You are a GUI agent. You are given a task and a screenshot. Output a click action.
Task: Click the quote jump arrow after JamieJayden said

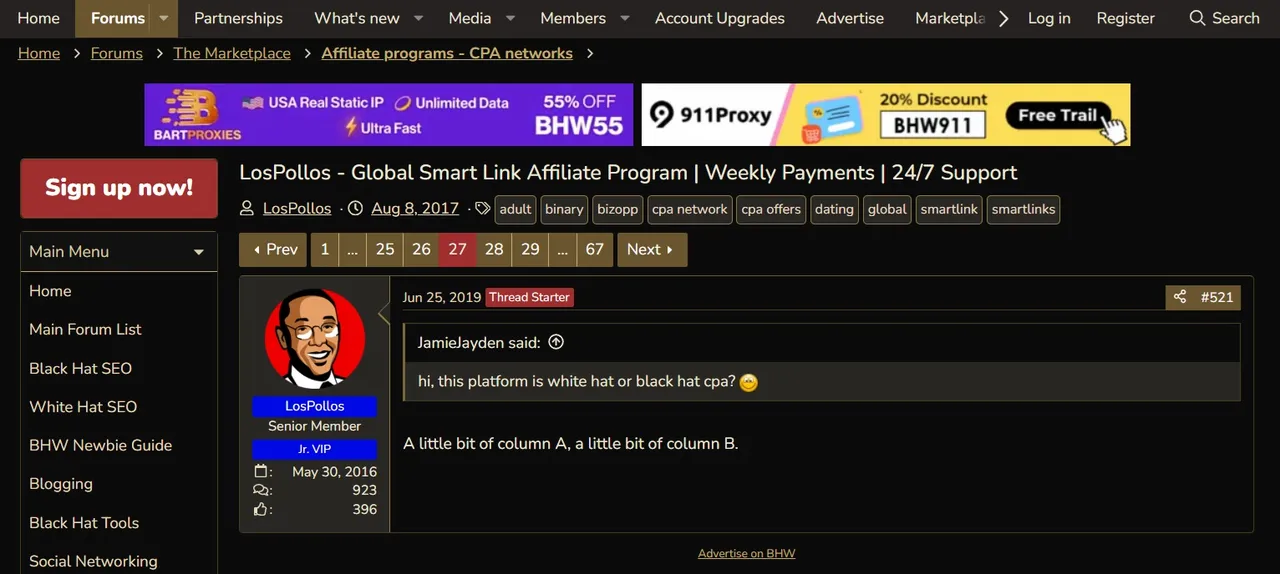[556, 342]
